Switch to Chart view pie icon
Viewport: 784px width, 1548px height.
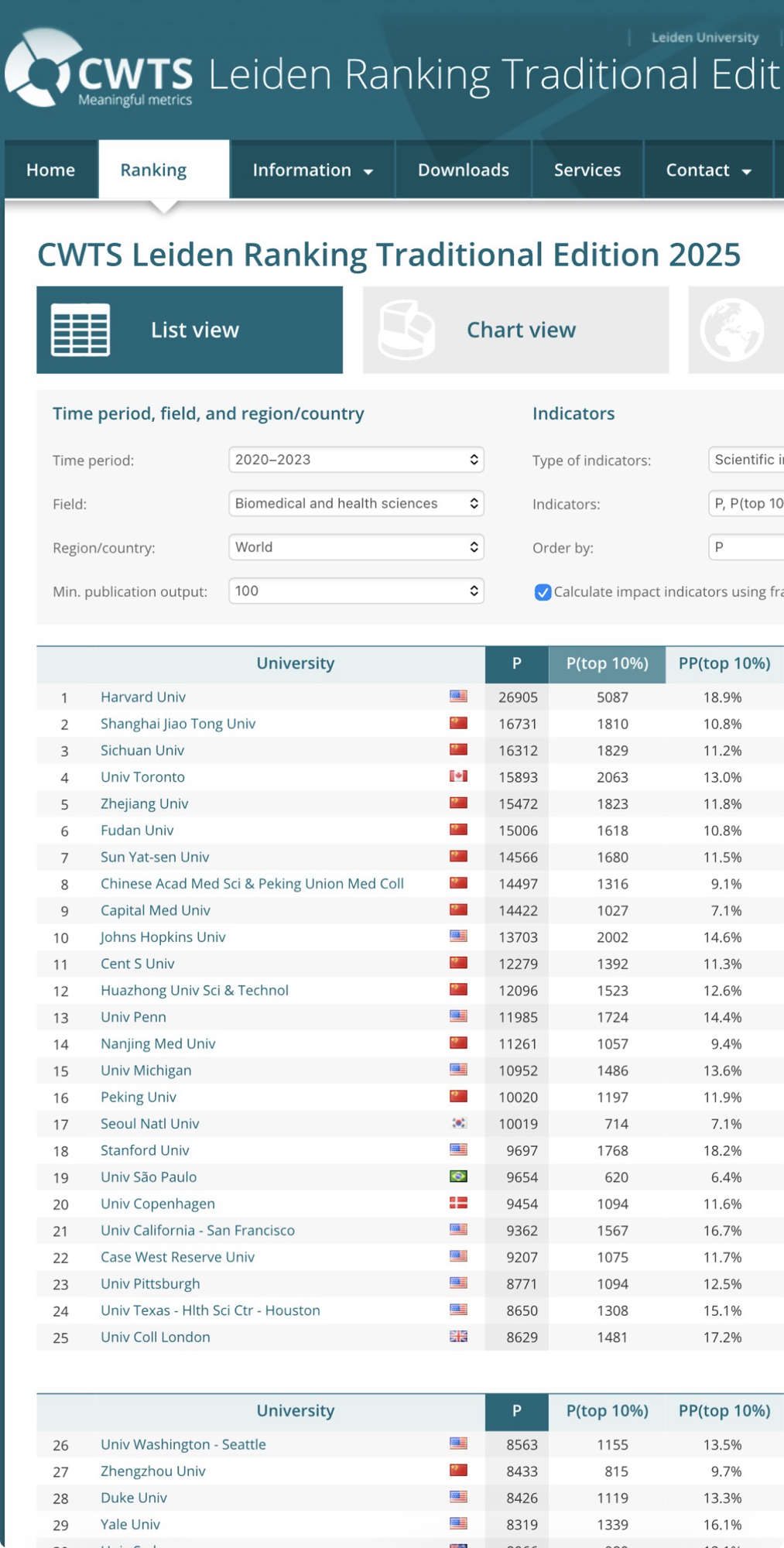(x=406, y=330)
